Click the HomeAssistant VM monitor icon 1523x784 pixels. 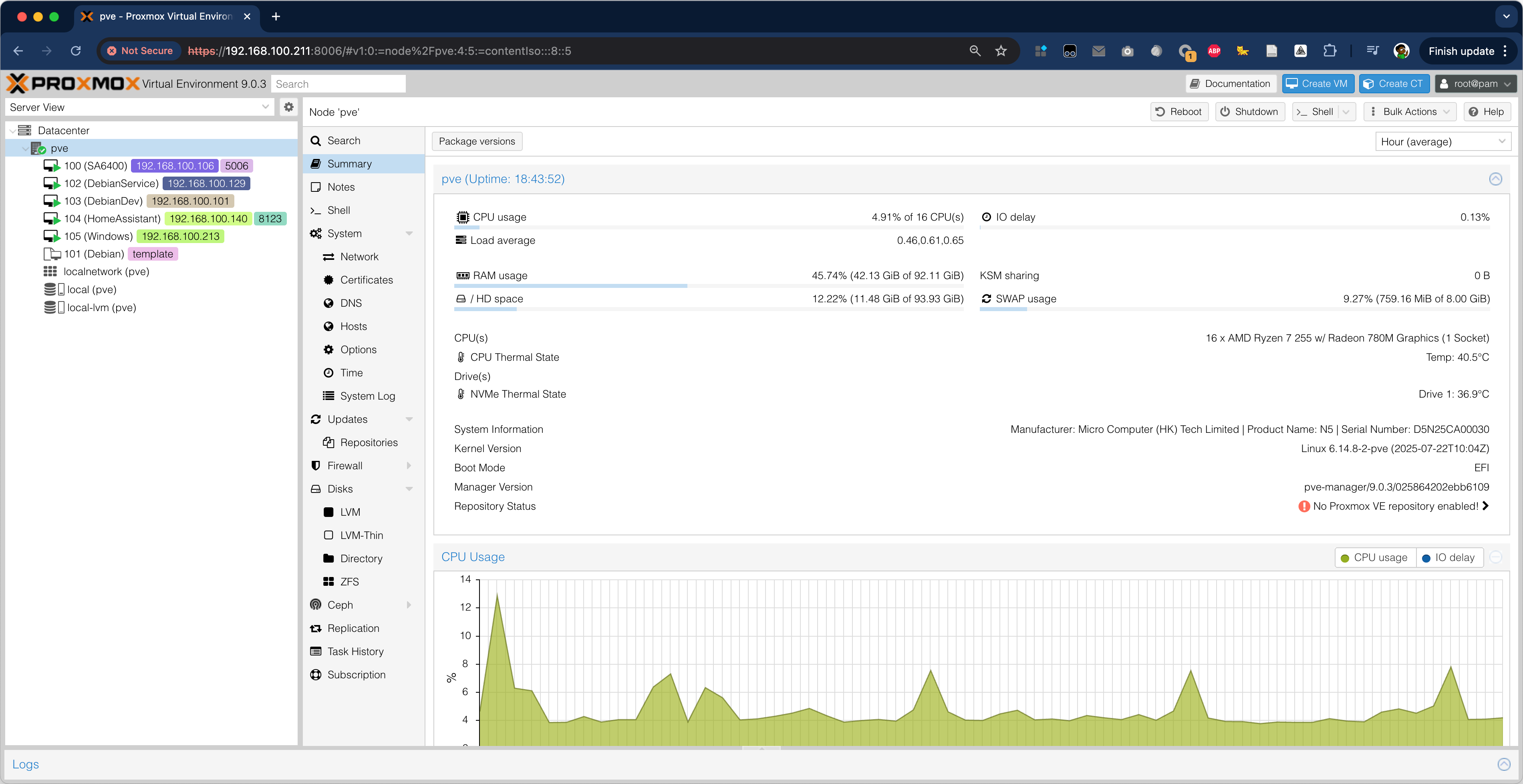tap(52, 219)
